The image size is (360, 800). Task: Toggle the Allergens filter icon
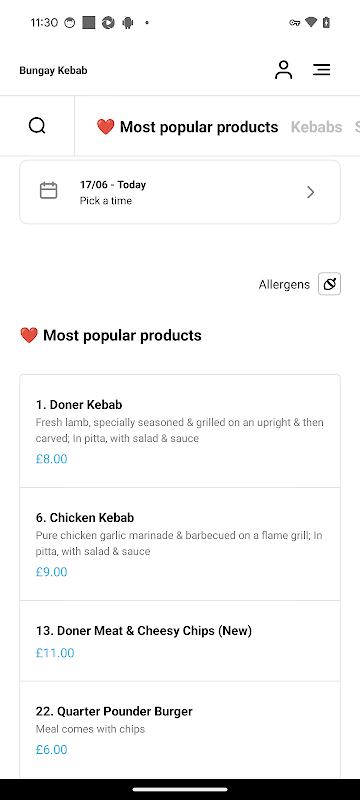[x=329, y=284]
